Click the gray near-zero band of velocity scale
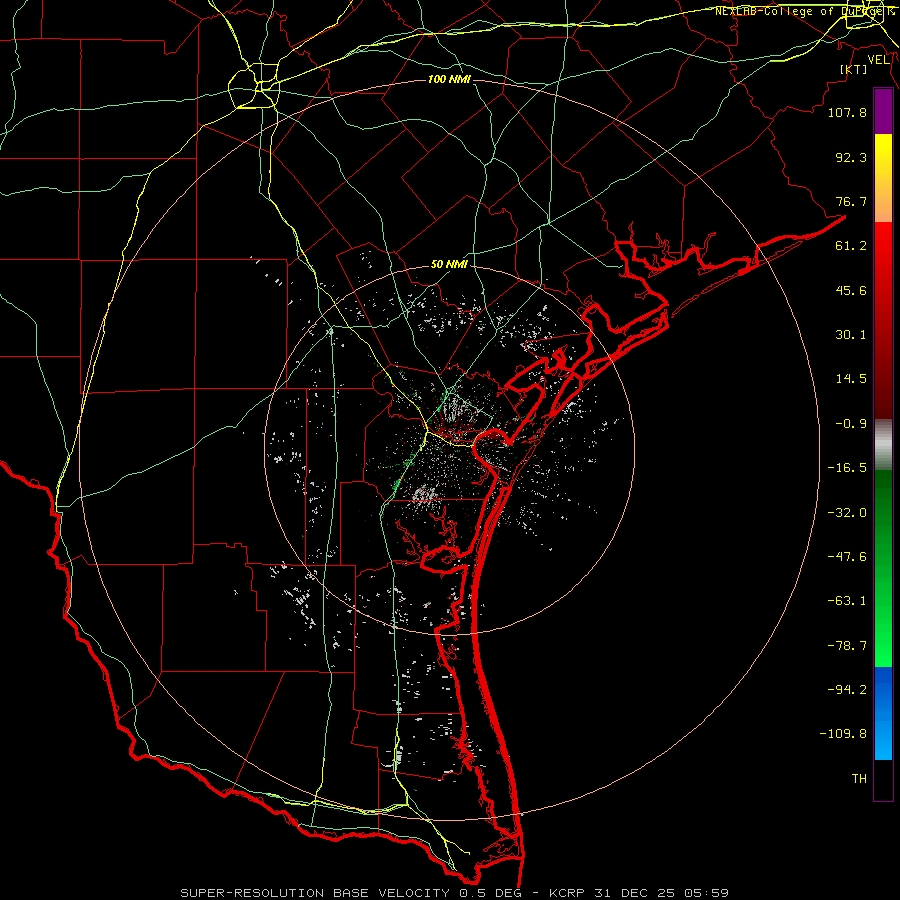Viewport: 900px width, 900px height. point(883,445)
